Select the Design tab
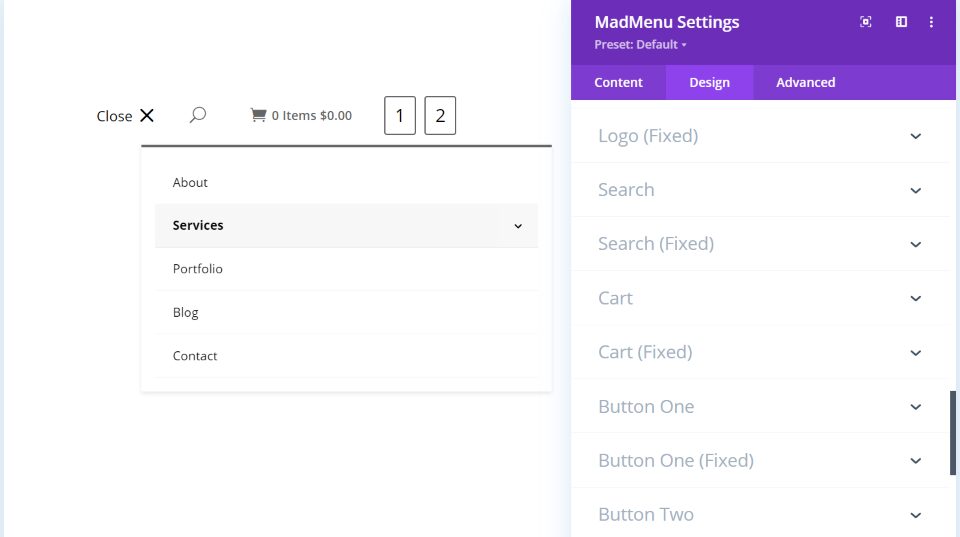 [710, 83]
